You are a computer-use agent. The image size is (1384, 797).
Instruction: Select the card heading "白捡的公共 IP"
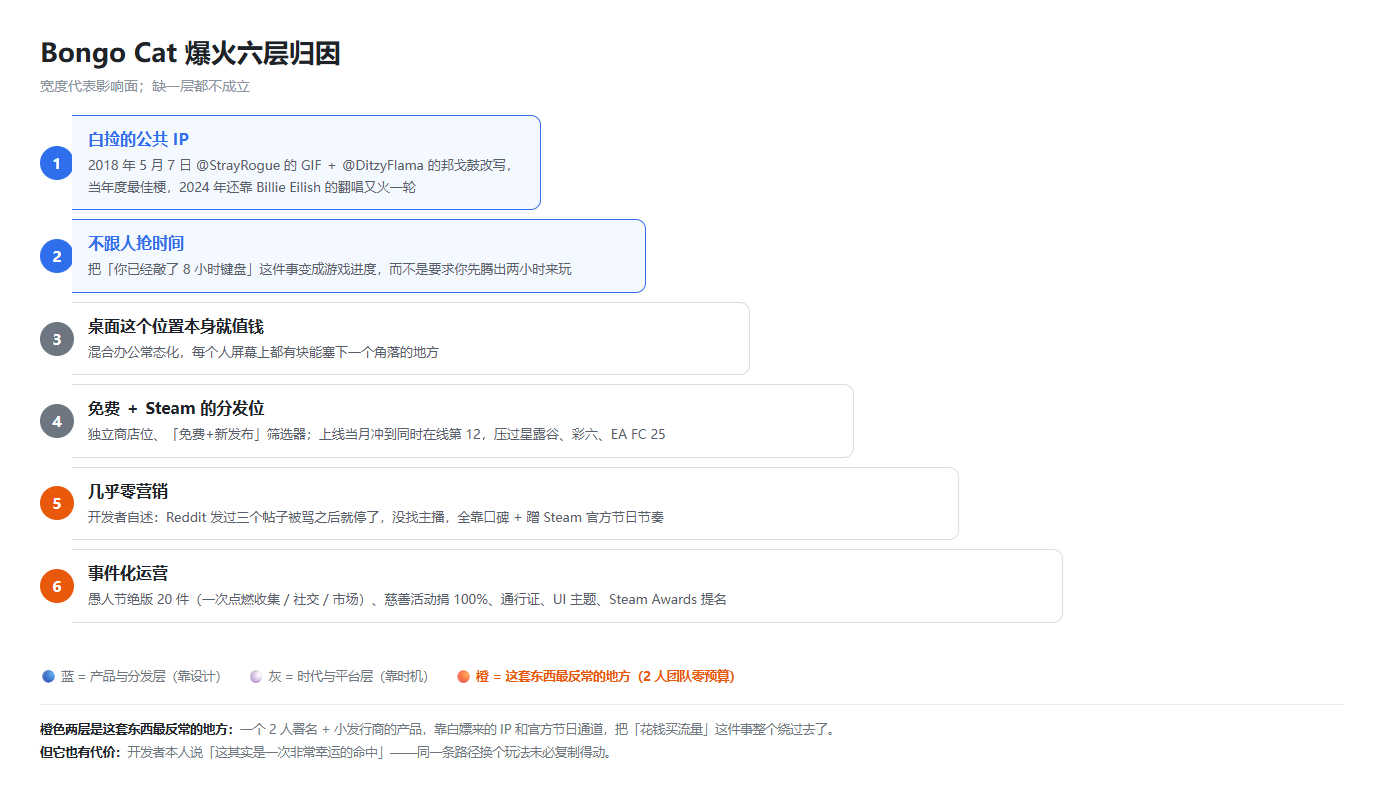coord(138,139)
